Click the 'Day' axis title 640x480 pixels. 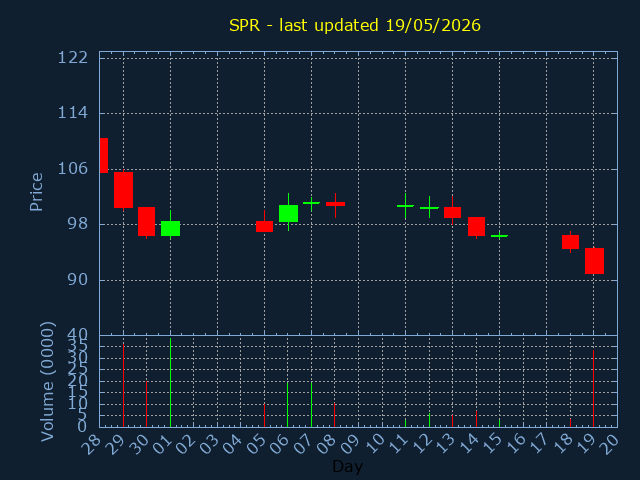(347, 466)
